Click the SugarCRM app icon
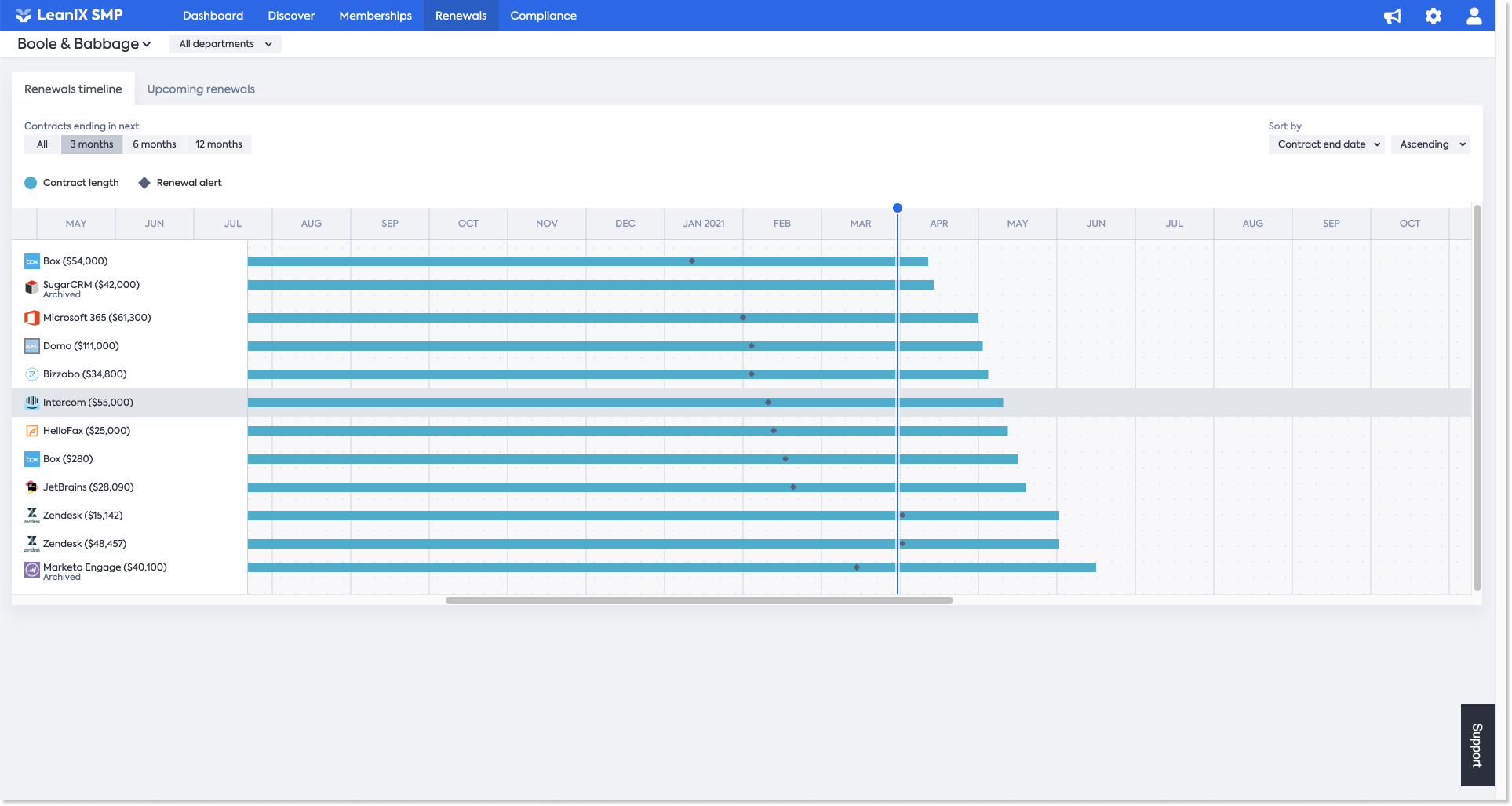The width and height of the screenshot is (1512, 806). [x=32, y=288]
